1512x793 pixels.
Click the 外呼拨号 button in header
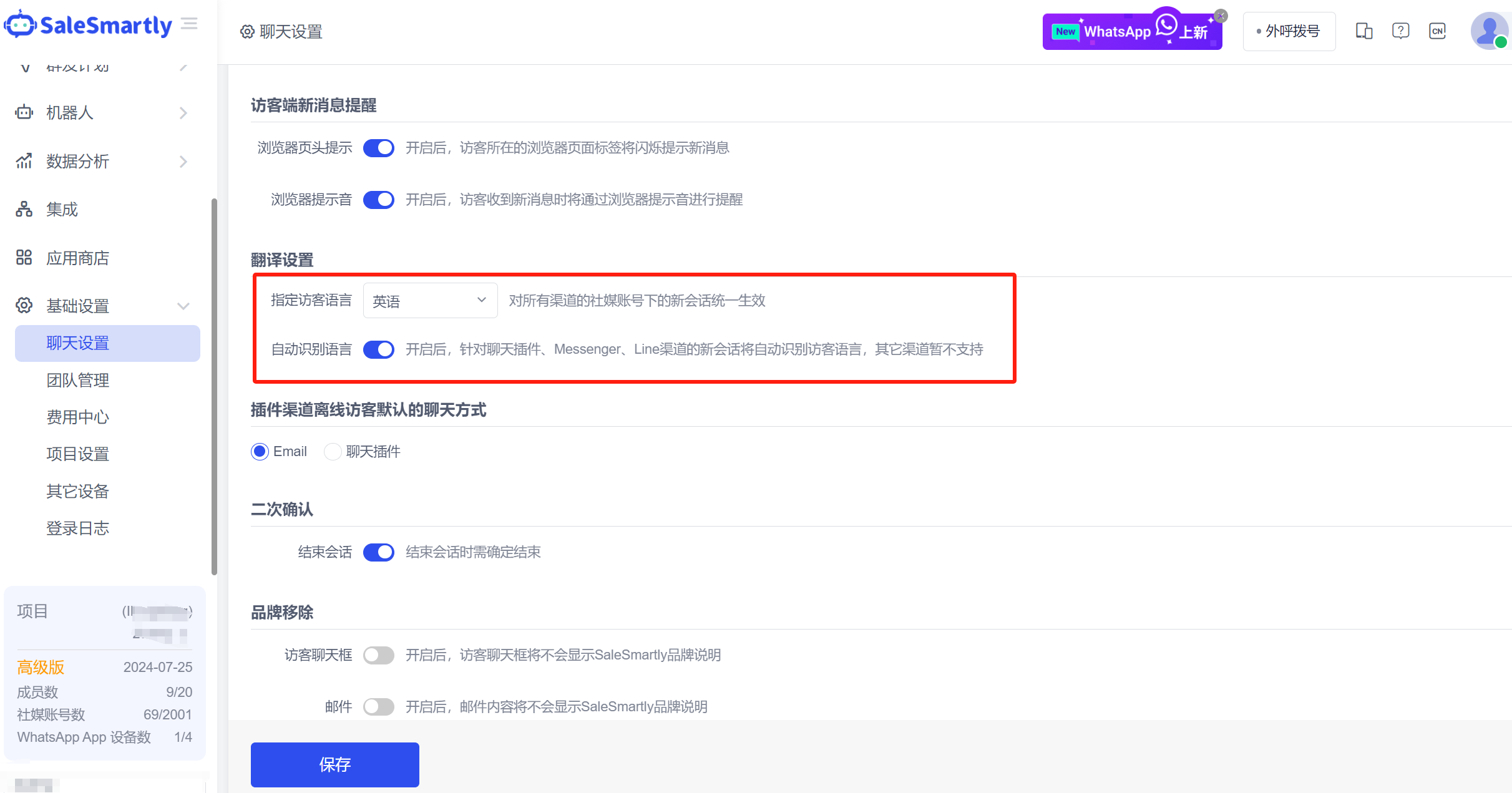pyautogui.click(x=1289, y=31)
